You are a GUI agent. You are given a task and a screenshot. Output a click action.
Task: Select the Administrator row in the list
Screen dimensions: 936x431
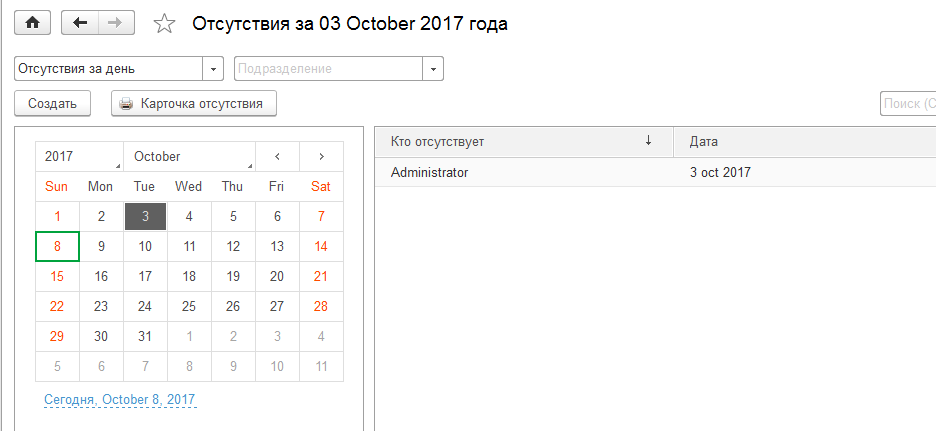click(x=655, y=173)
